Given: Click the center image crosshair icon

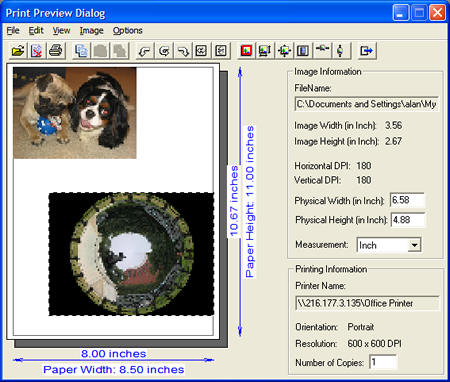Looking at the screenshot, I should click(x=284, y=51).
